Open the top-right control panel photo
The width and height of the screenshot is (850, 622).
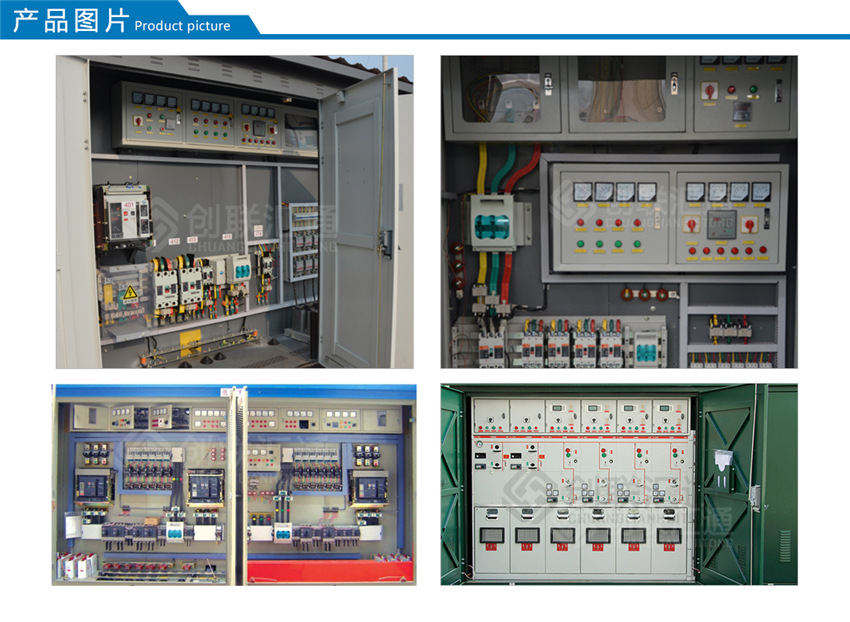tap(618, 211)
